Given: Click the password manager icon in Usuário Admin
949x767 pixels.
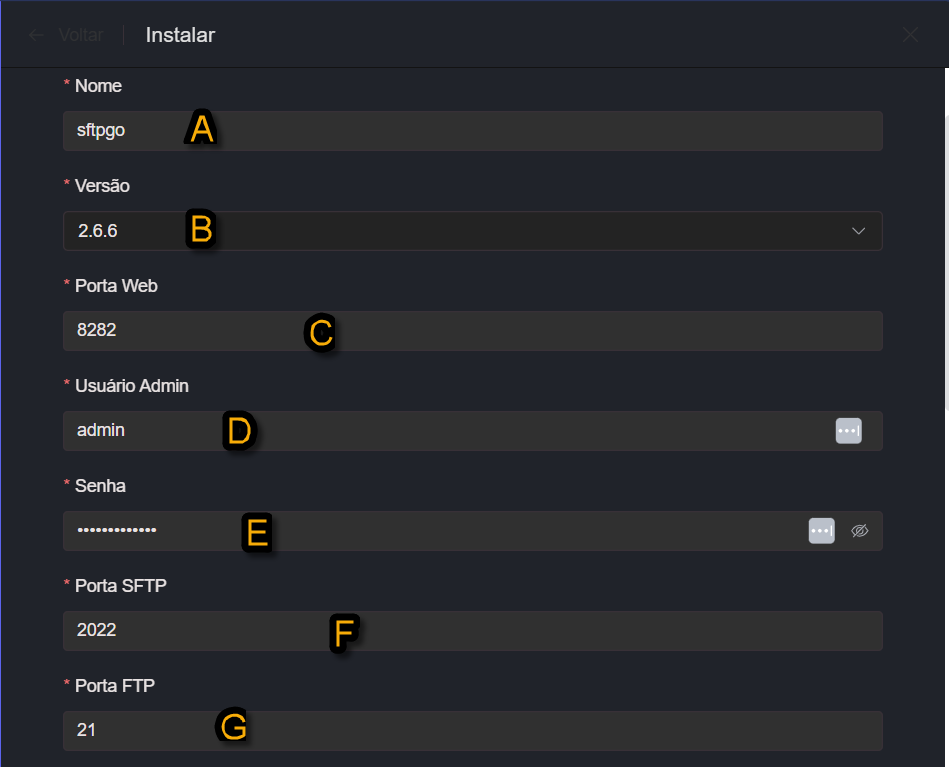Looking at the screenshot, I should pos(848,430).
